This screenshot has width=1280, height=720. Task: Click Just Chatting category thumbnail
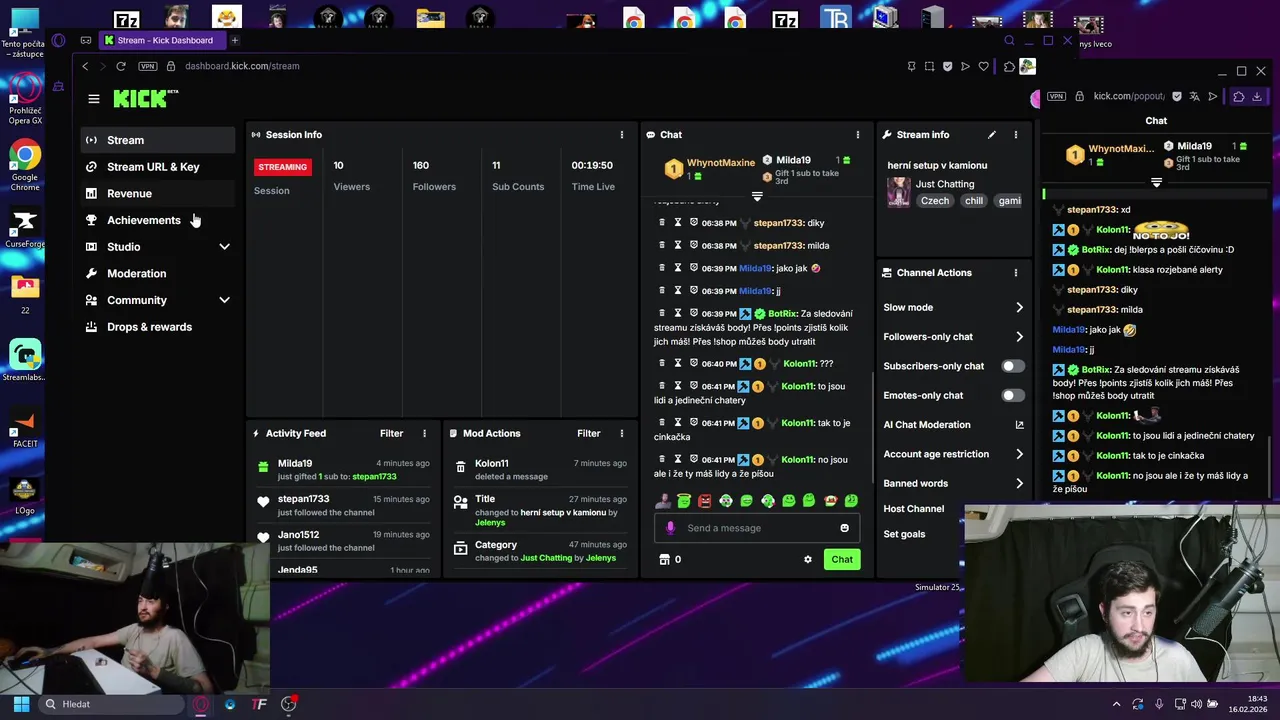pos(898,192)
